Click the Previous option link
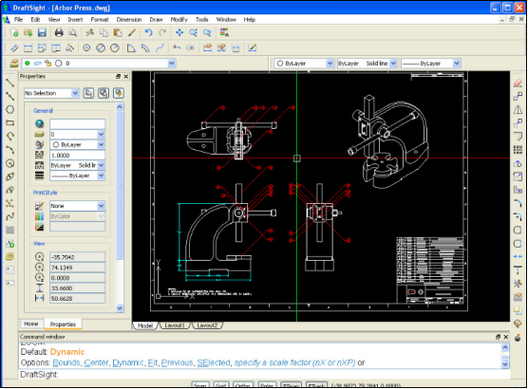 [177, 363]
